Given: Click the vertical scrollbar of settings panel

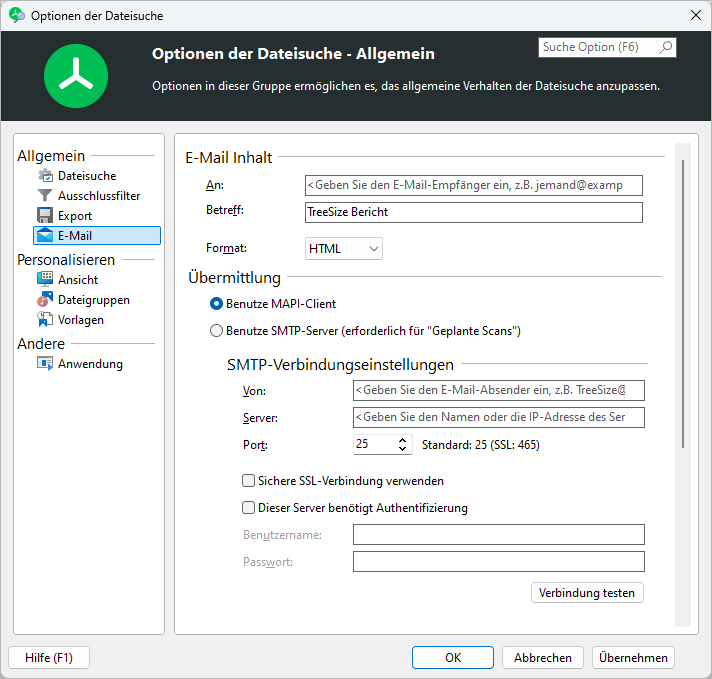Looking at the screenshot, I should click(x=682, y=304).
